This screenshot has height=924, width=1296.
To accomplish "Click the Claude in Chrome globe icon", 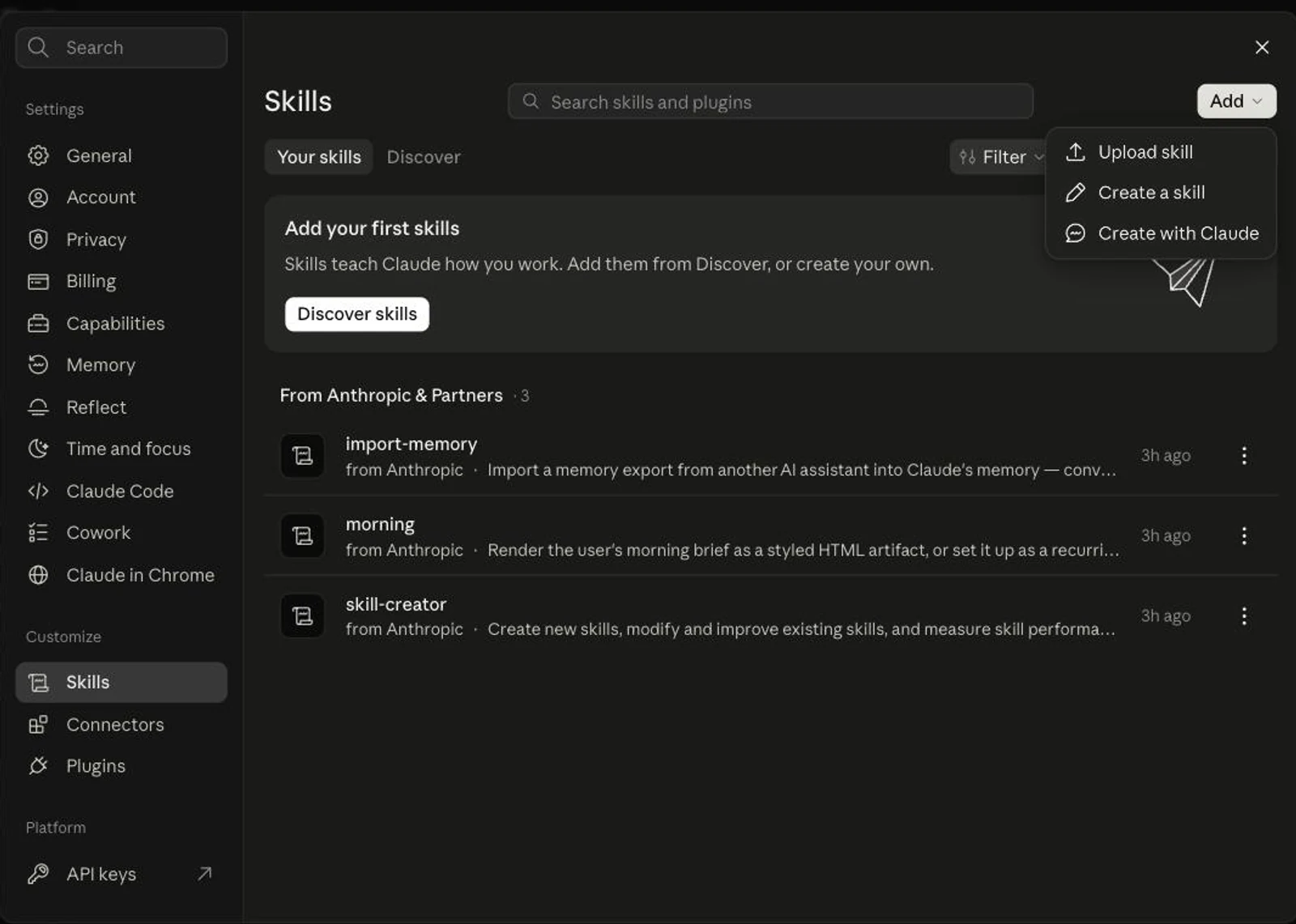I will click(38, 575).
